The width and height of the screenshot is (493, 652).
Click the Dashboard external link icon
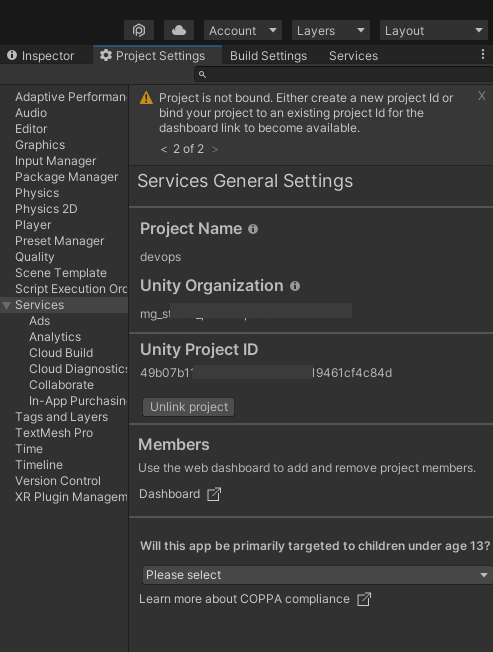(214, 494)
